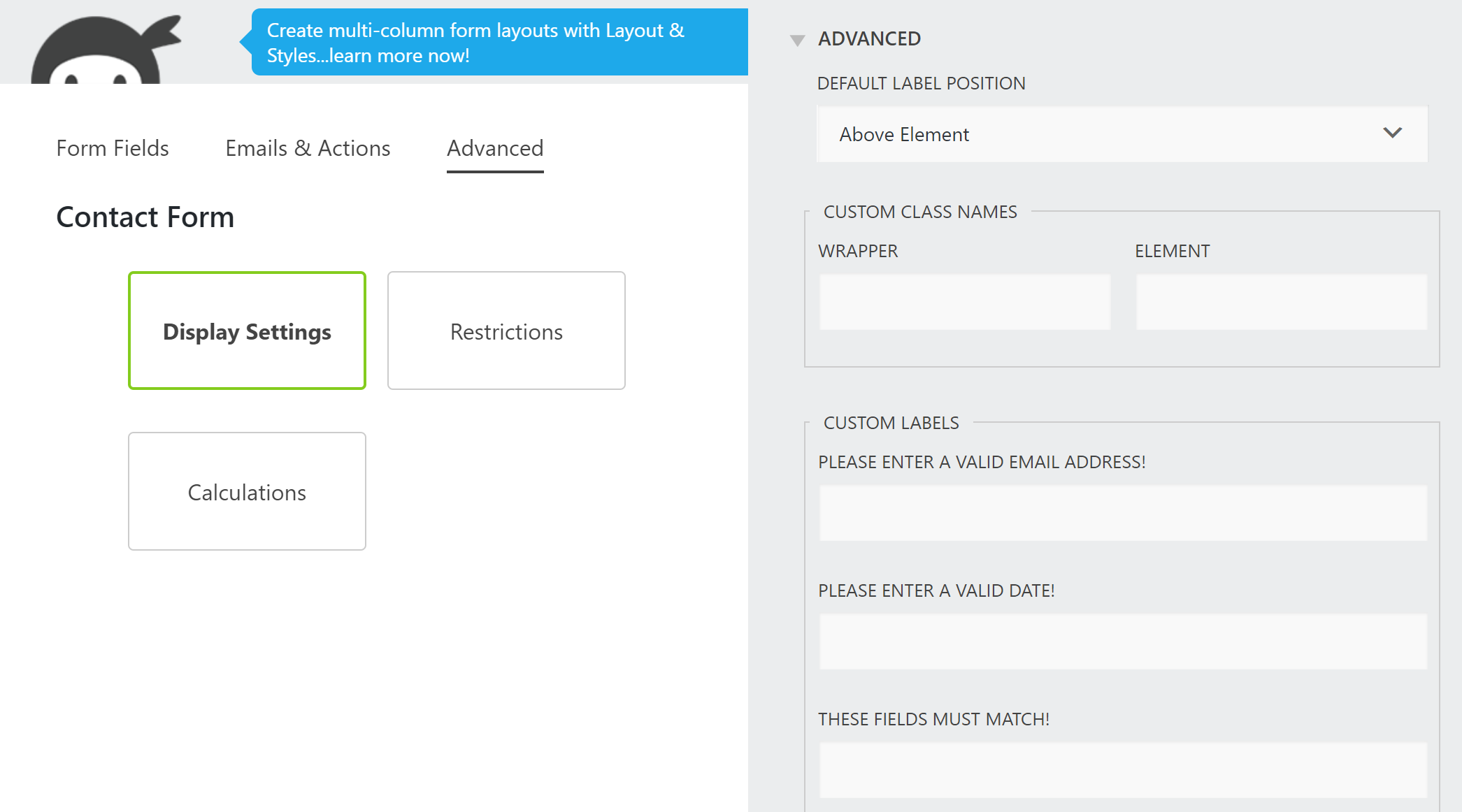Open the Calculations settings box
1462x812 pixels.
tap(247, 491)
